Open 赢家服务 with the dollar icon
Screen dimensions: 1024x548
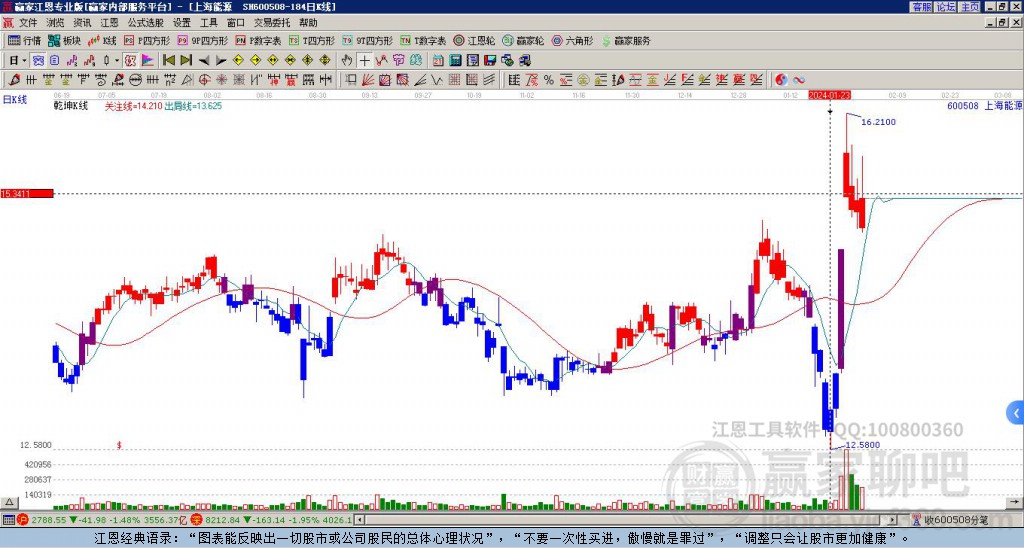coord(626,40)
